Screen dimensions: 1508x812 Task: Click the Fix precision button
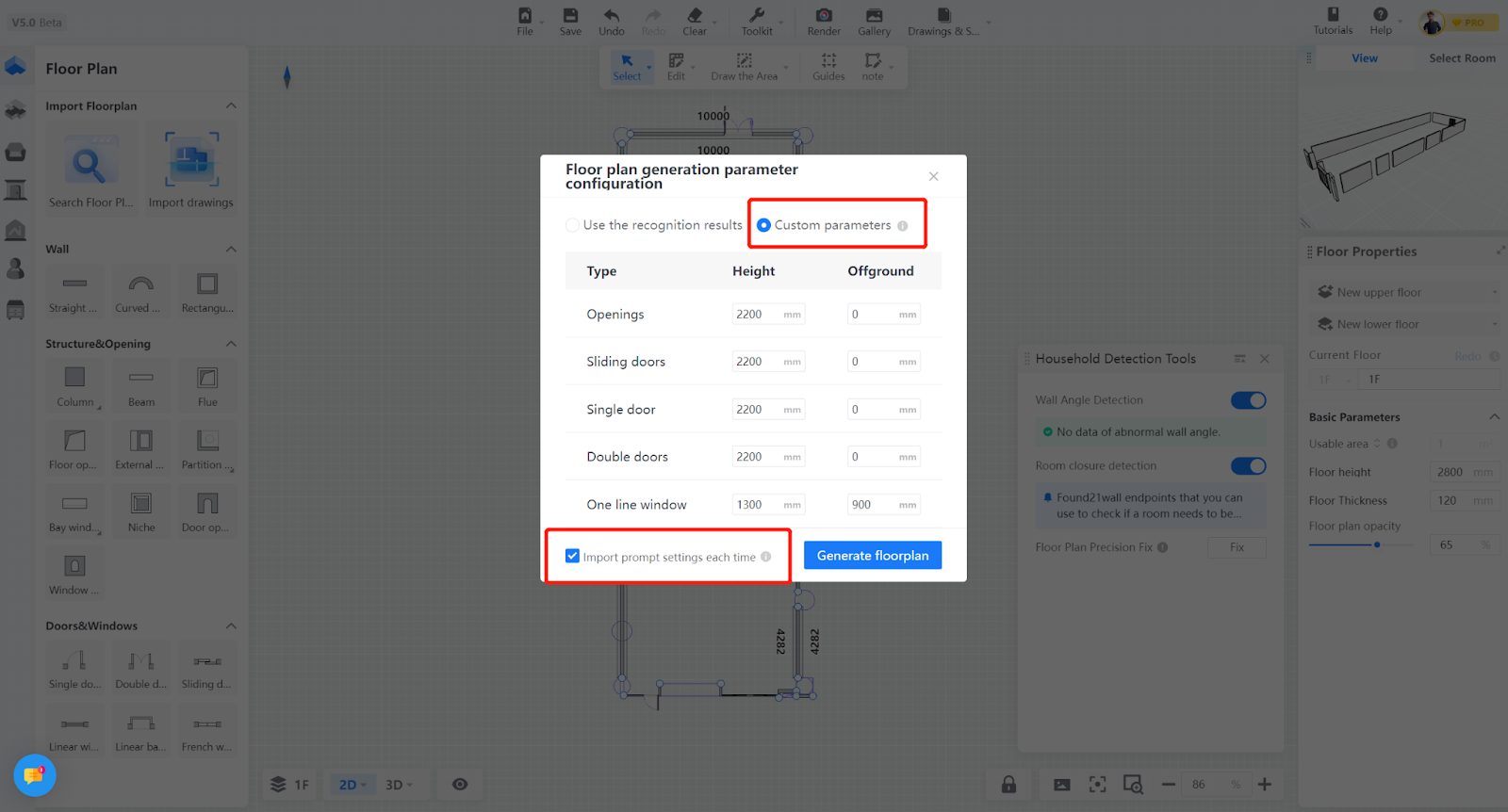pyautogui.click(x=1237, y=547)
